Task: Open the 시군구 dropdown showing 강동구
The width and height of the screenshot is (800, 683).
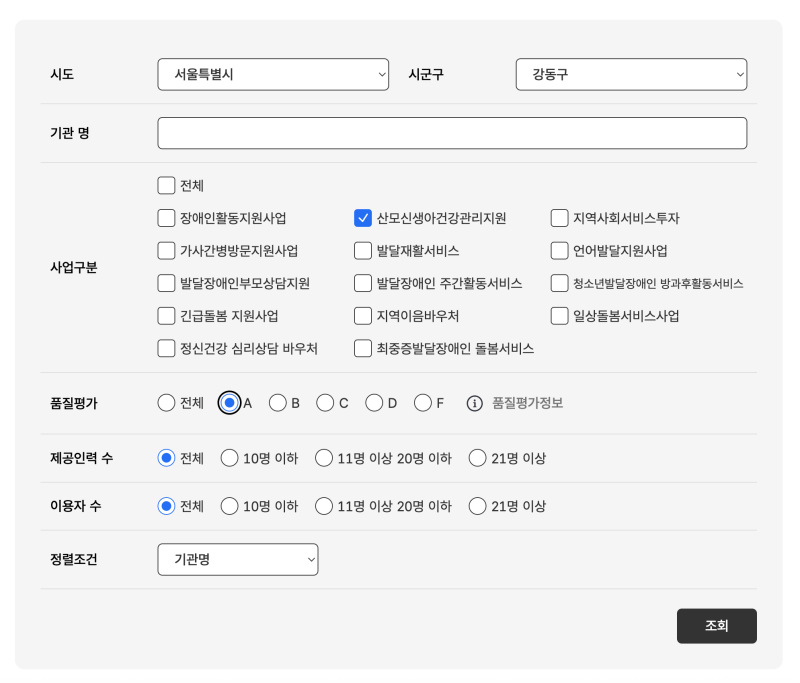Action: coord(631,74)
